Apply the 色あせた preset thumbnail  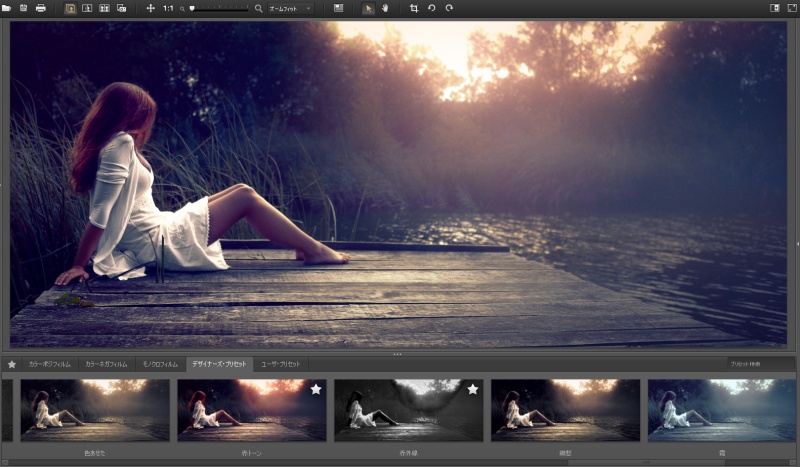point(95,410)
